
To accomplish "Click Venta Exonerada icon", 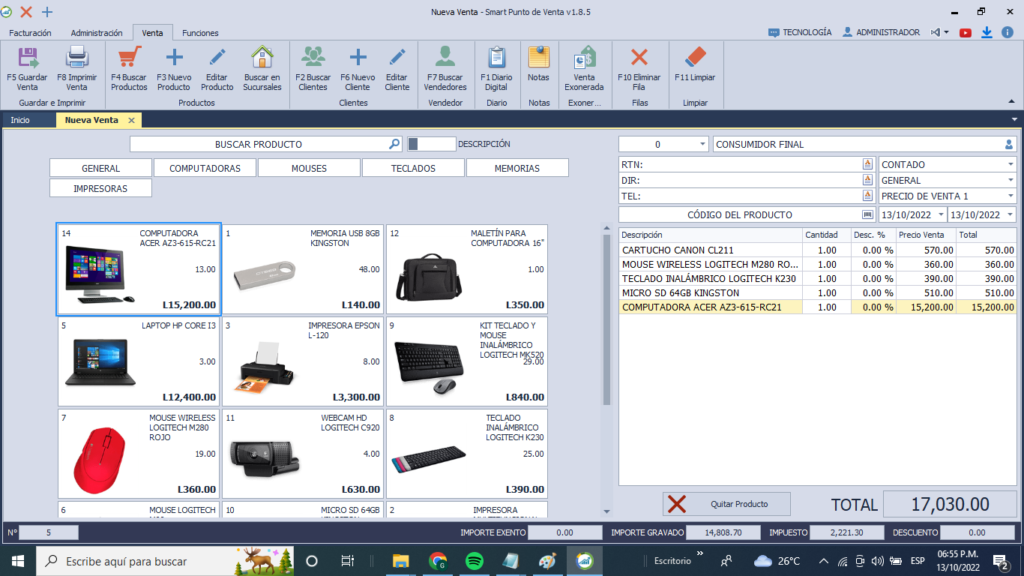I will pos(584,60).
